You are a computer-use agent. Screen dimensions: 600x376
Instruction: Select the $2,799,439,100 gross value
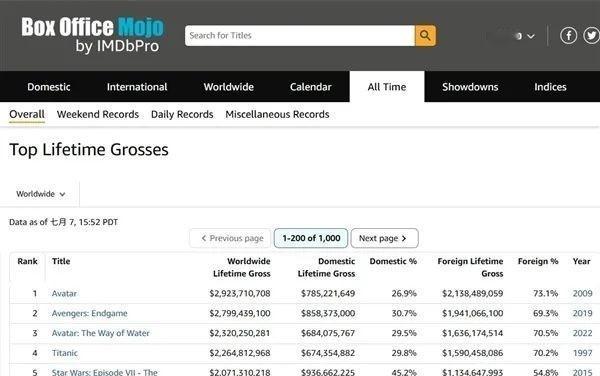(240, 313)
